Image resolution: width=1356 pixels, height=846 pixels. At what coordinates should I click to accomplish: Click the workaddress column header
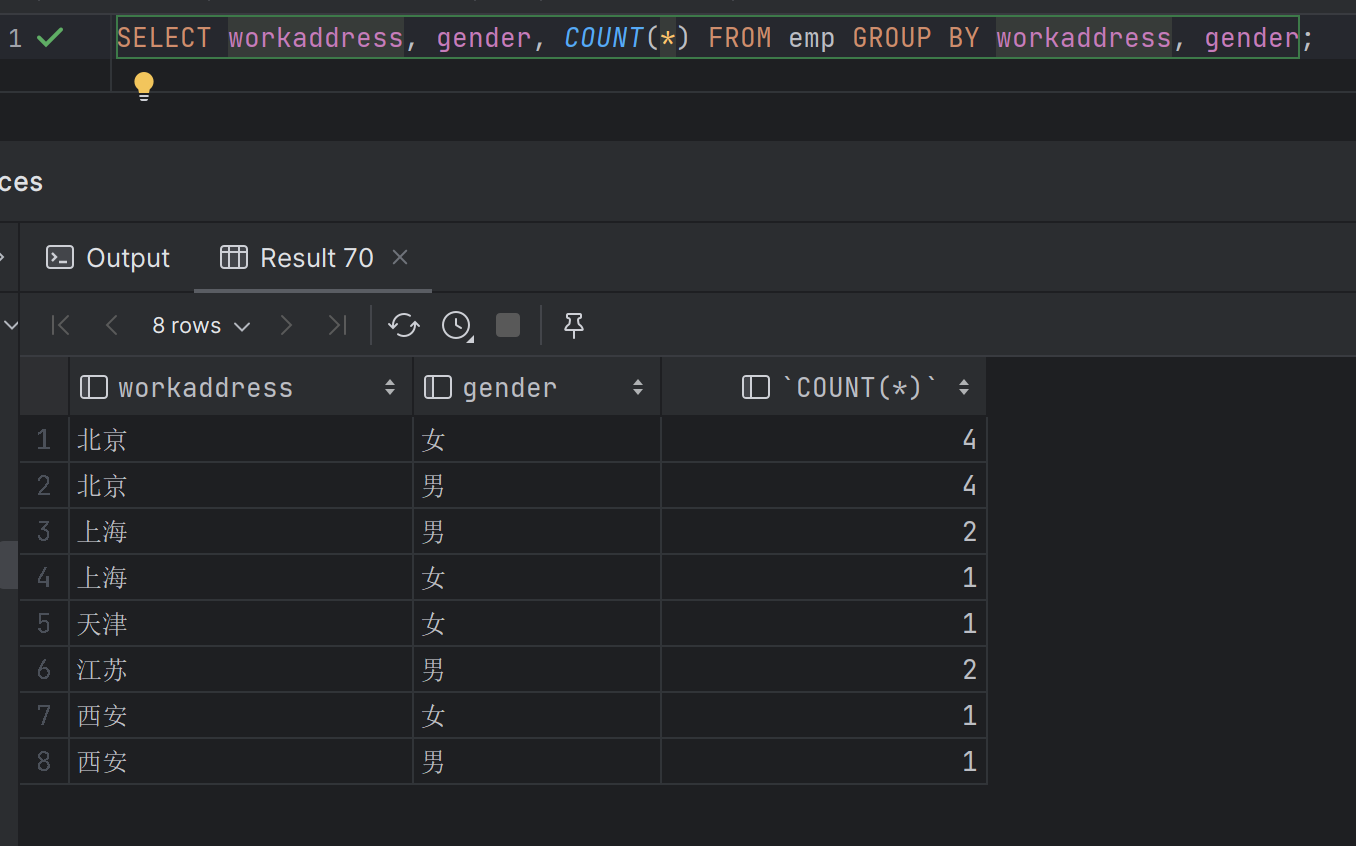(x=241, y=387)
